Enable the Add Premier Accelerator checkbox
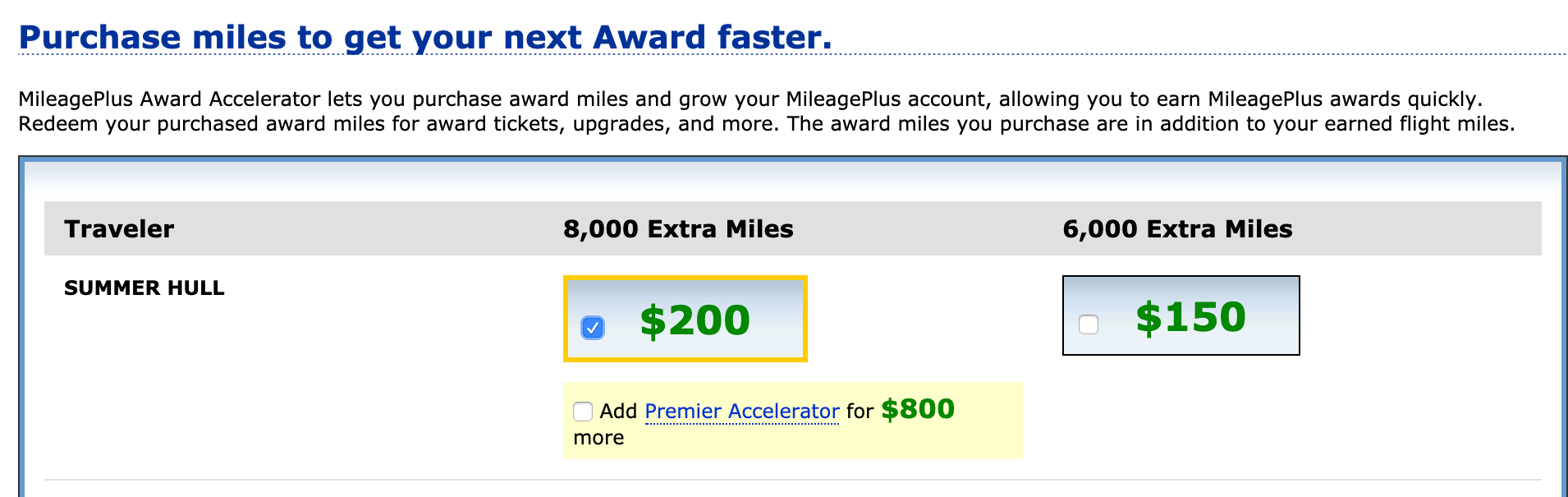 point(583,411)
